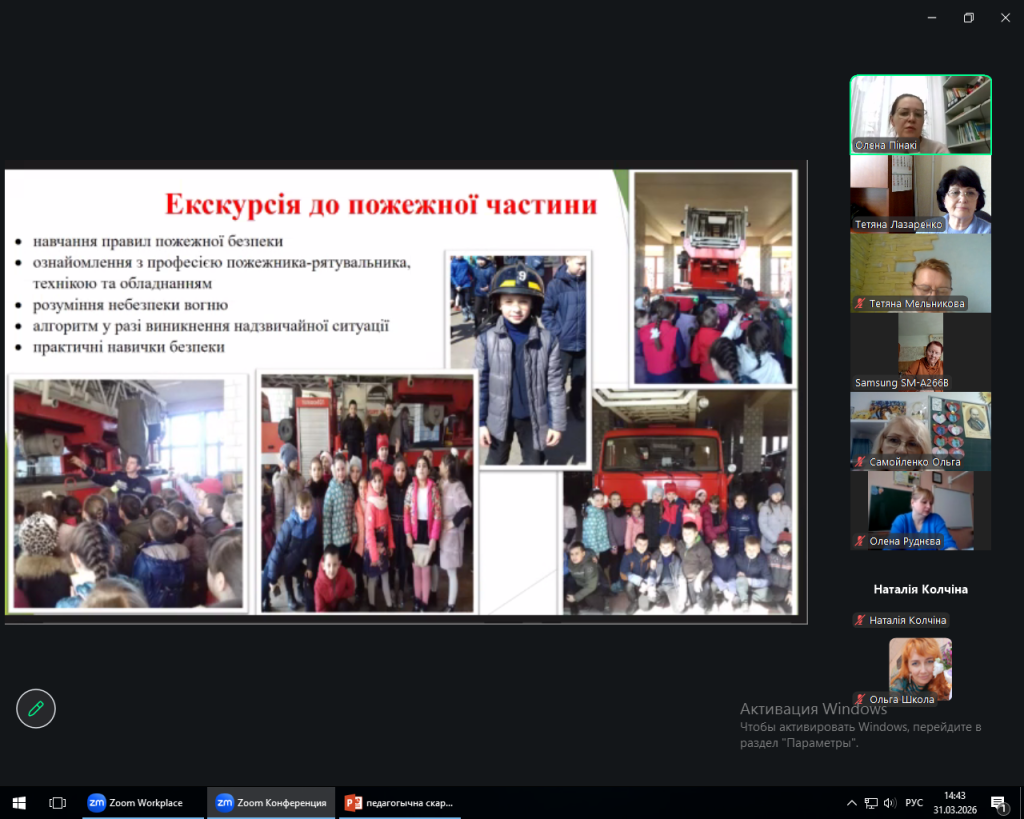Click the network tray icon
Image resolution: width=1024 pixels, height=819 pixels.
[x=871, y=802]
